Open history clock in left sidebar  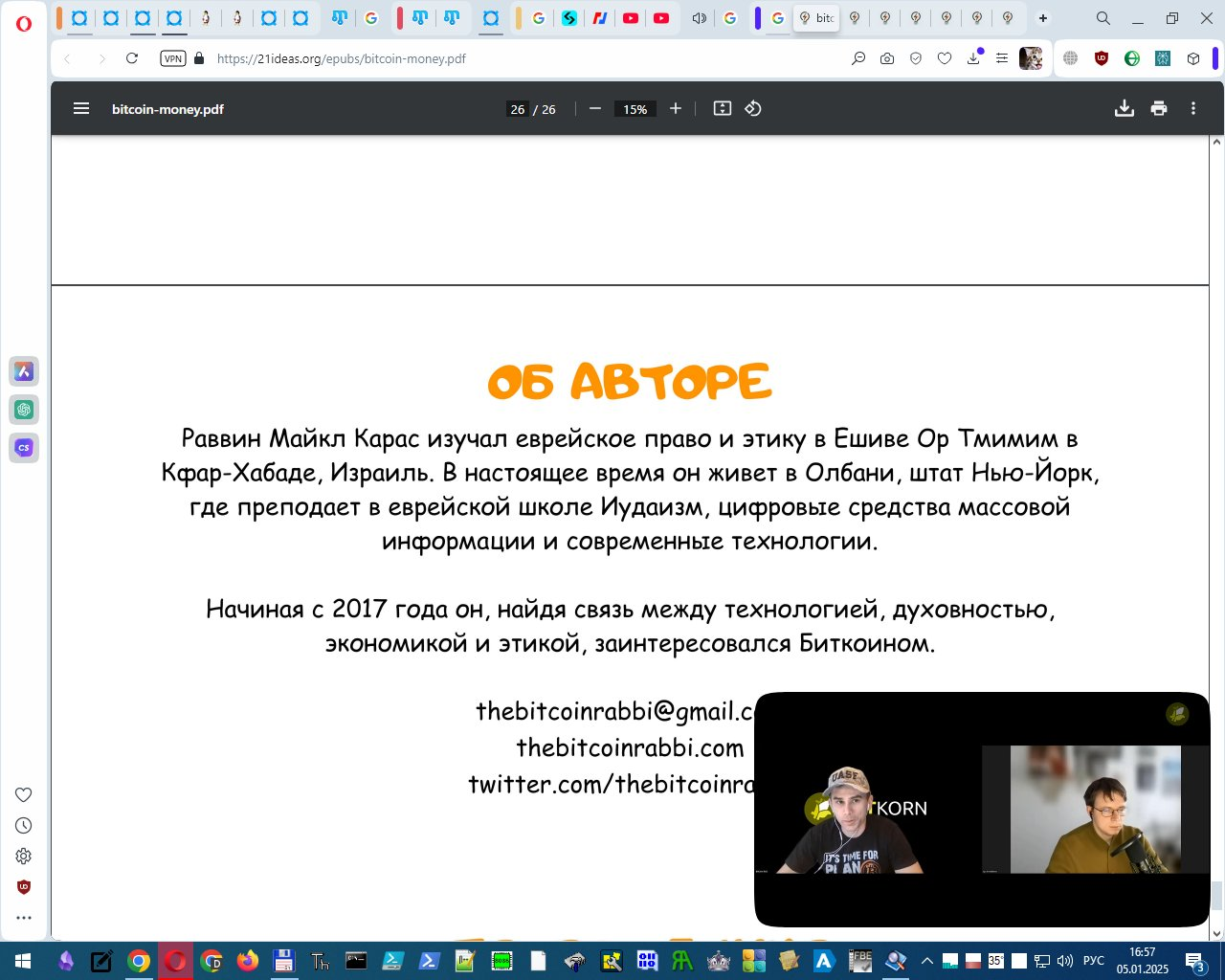point(24,825)
